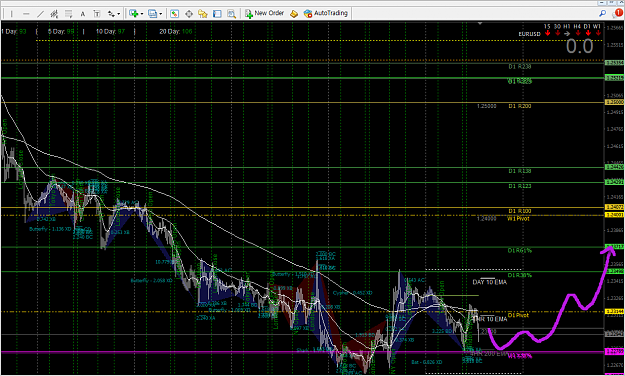The width and height of the screenshot is (625, 376).
Task: Open the red notification alert icon
Action: coord(618,13)
